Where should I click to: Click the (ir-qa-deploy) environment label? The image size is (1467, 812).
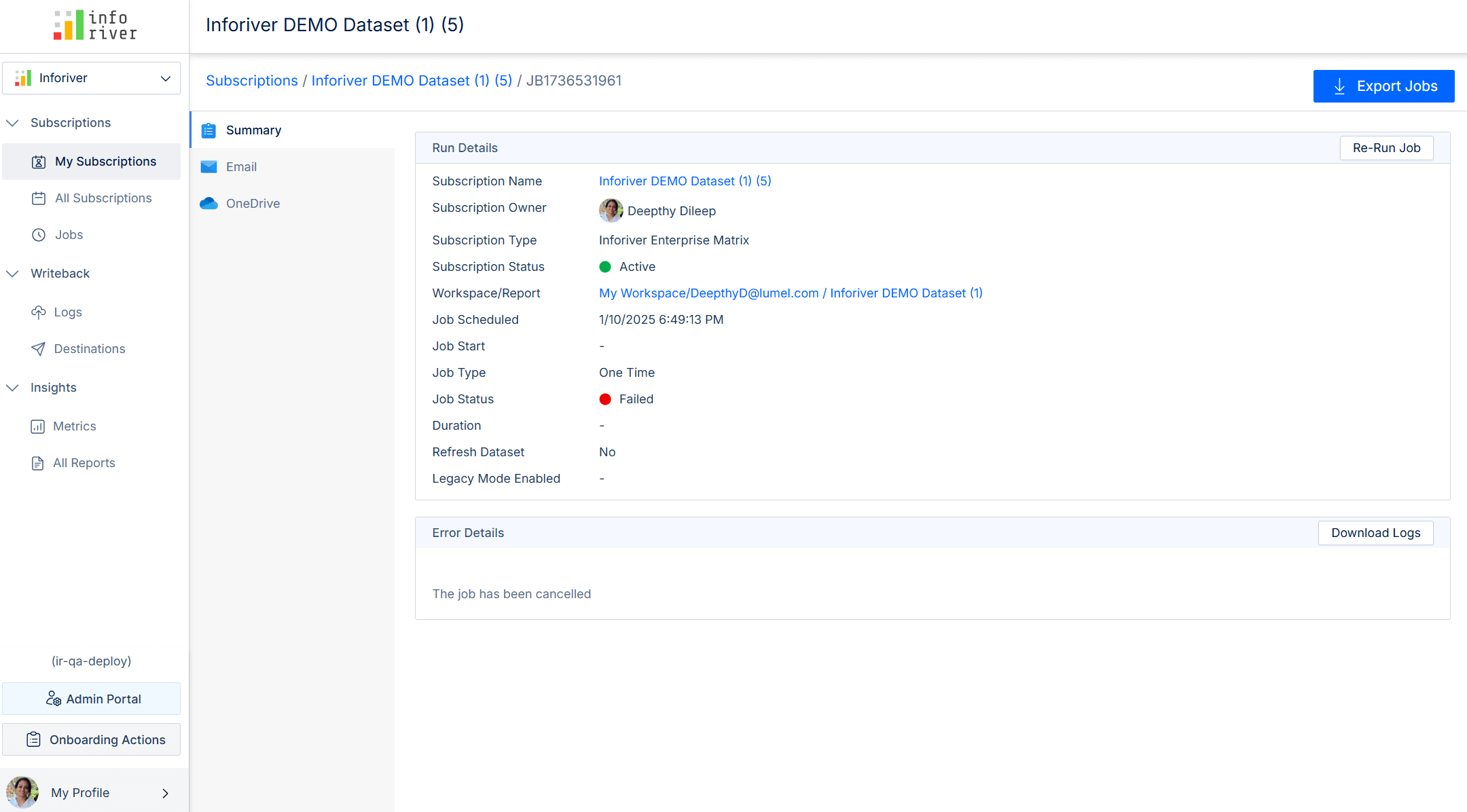[x=92, y=661]
